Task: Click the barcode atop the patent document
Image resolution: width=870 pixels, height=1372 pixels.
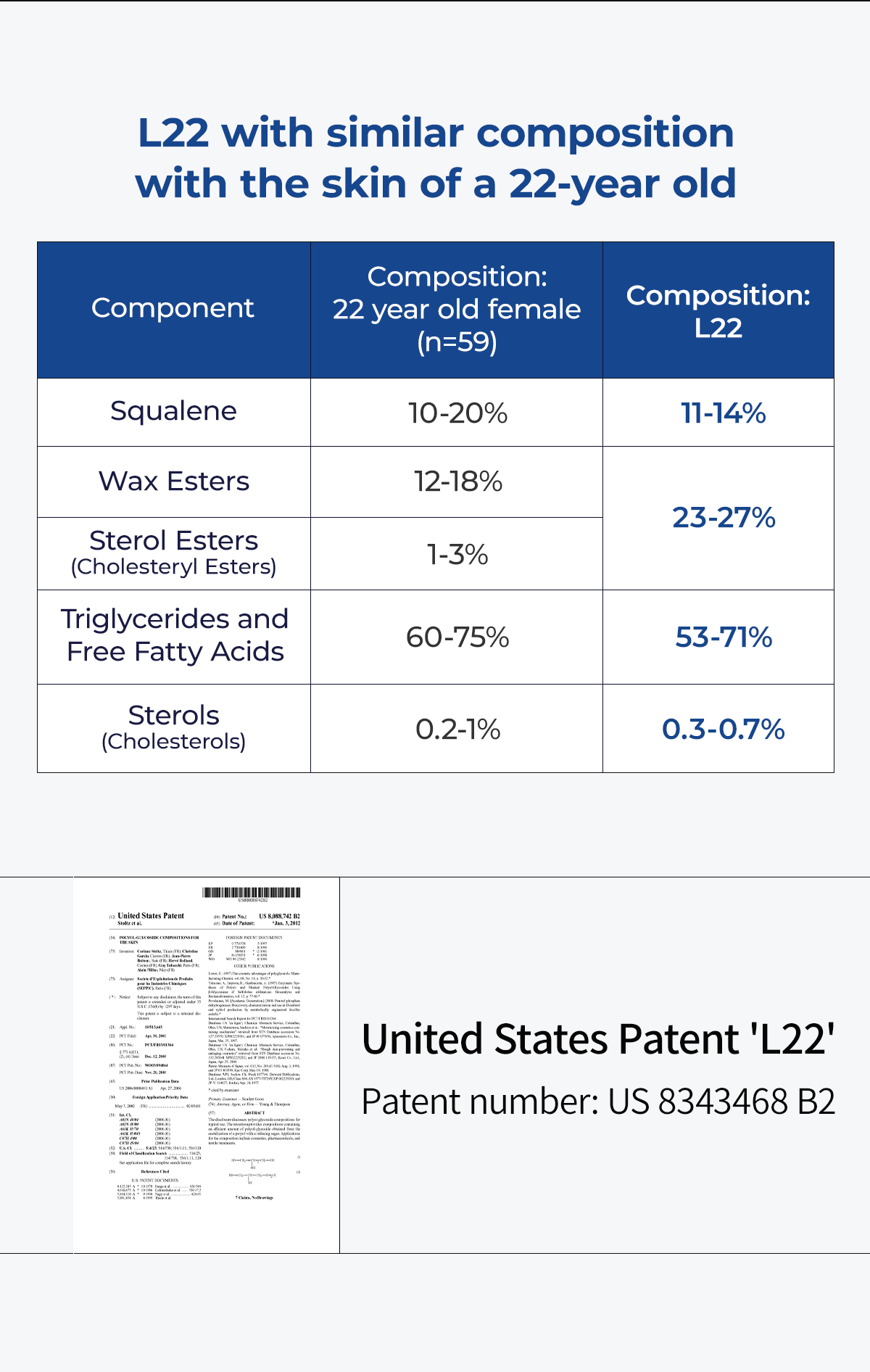Action: 251,893
